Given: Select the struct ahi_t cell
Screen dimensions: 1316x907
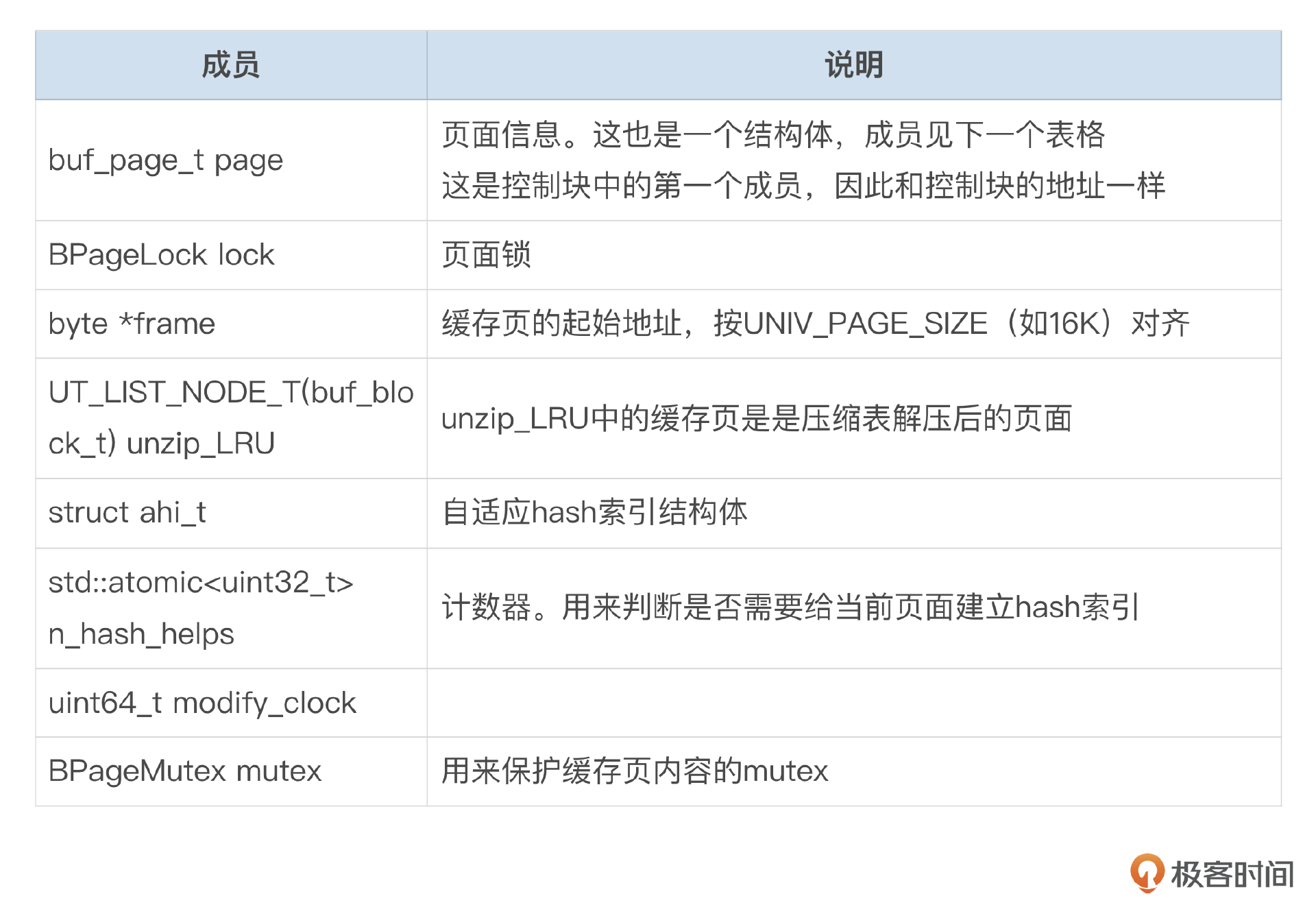Looking at the screenshot, I should (x=127, y=513).
